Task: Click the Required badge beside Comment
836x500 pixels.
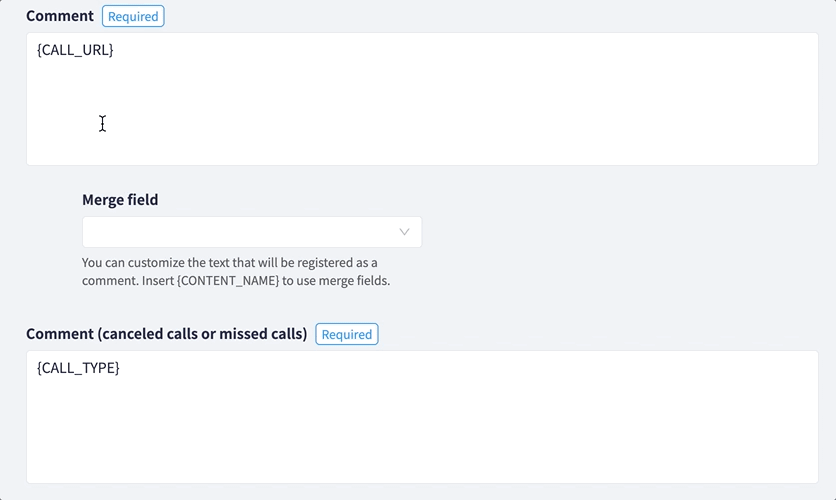Action: (x=133, y=16)
